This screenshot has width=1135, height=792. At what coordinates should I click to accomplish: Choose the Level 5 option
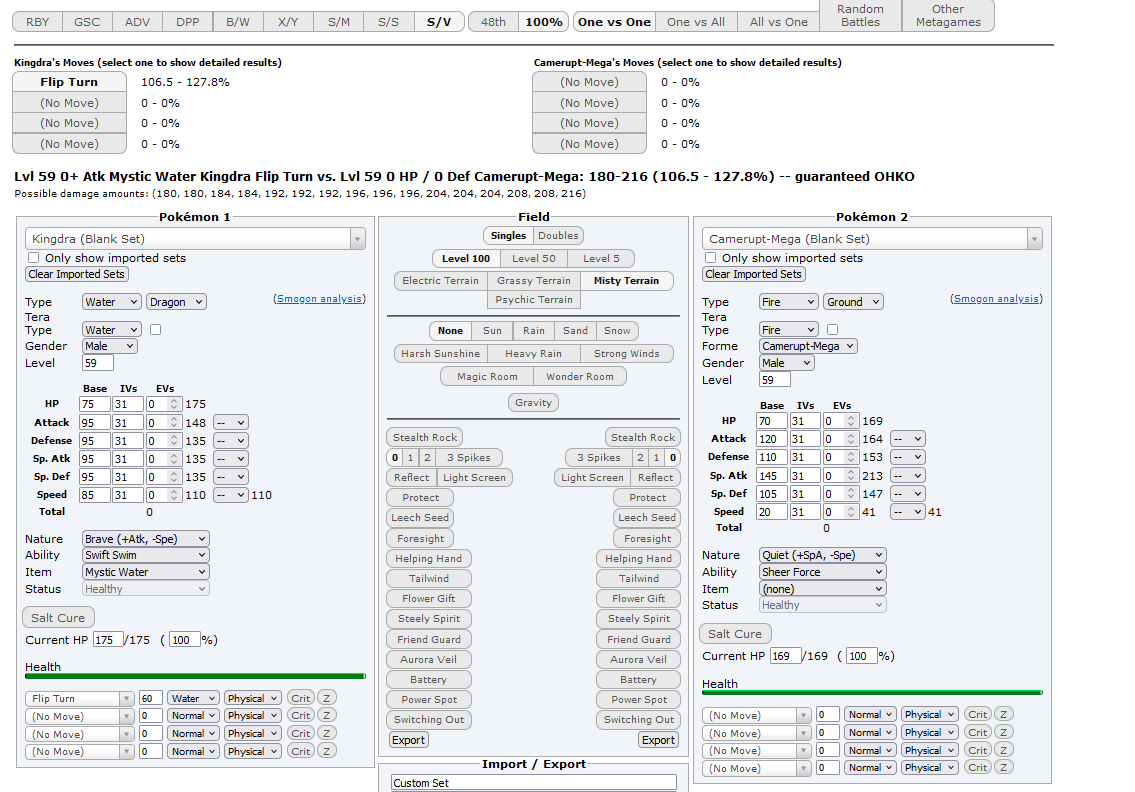[601, 258]
